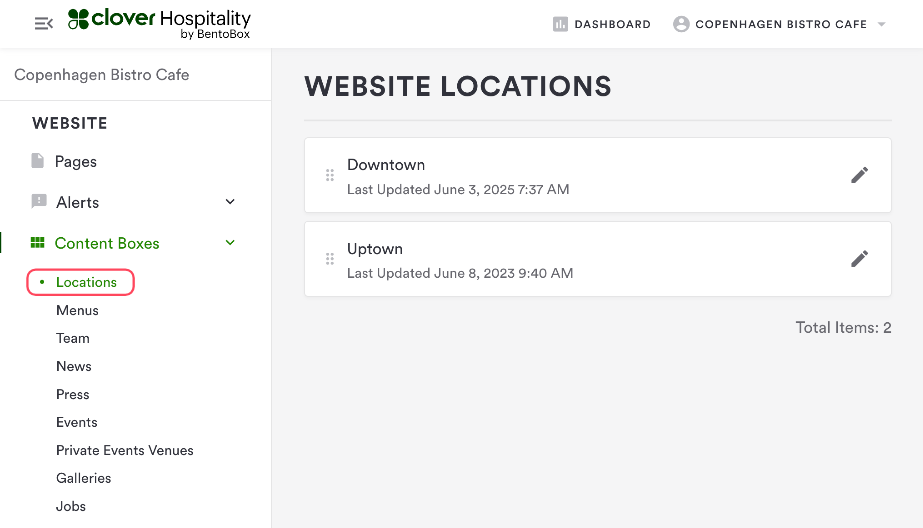Edit the Downtown location pencil icon

[859, 175]
